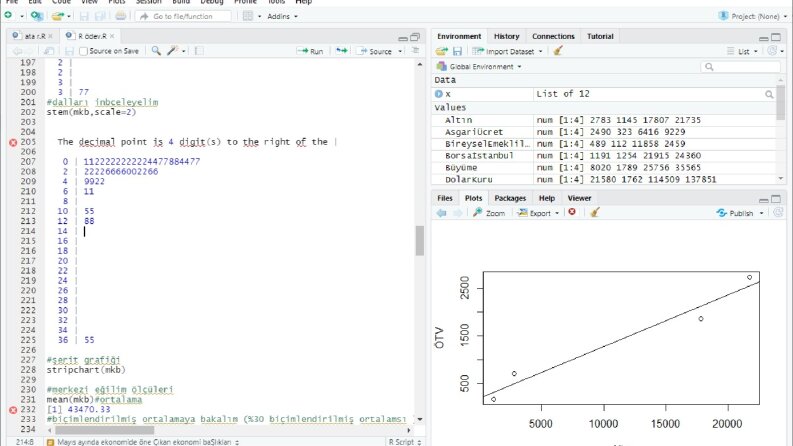The height and width of the screenshot is (446, 793).
Task: Open the Export plot dropdown
Action: coord(538,213)
